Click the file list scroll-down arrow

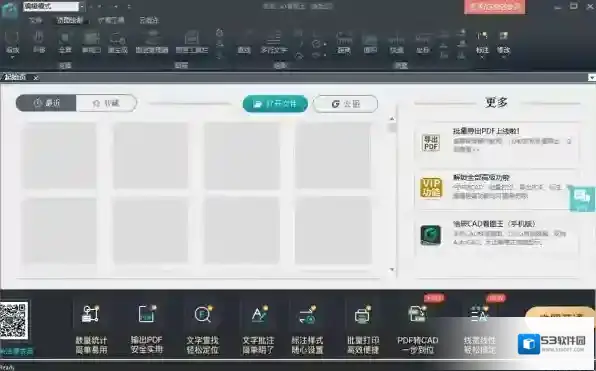coord(392,270)
